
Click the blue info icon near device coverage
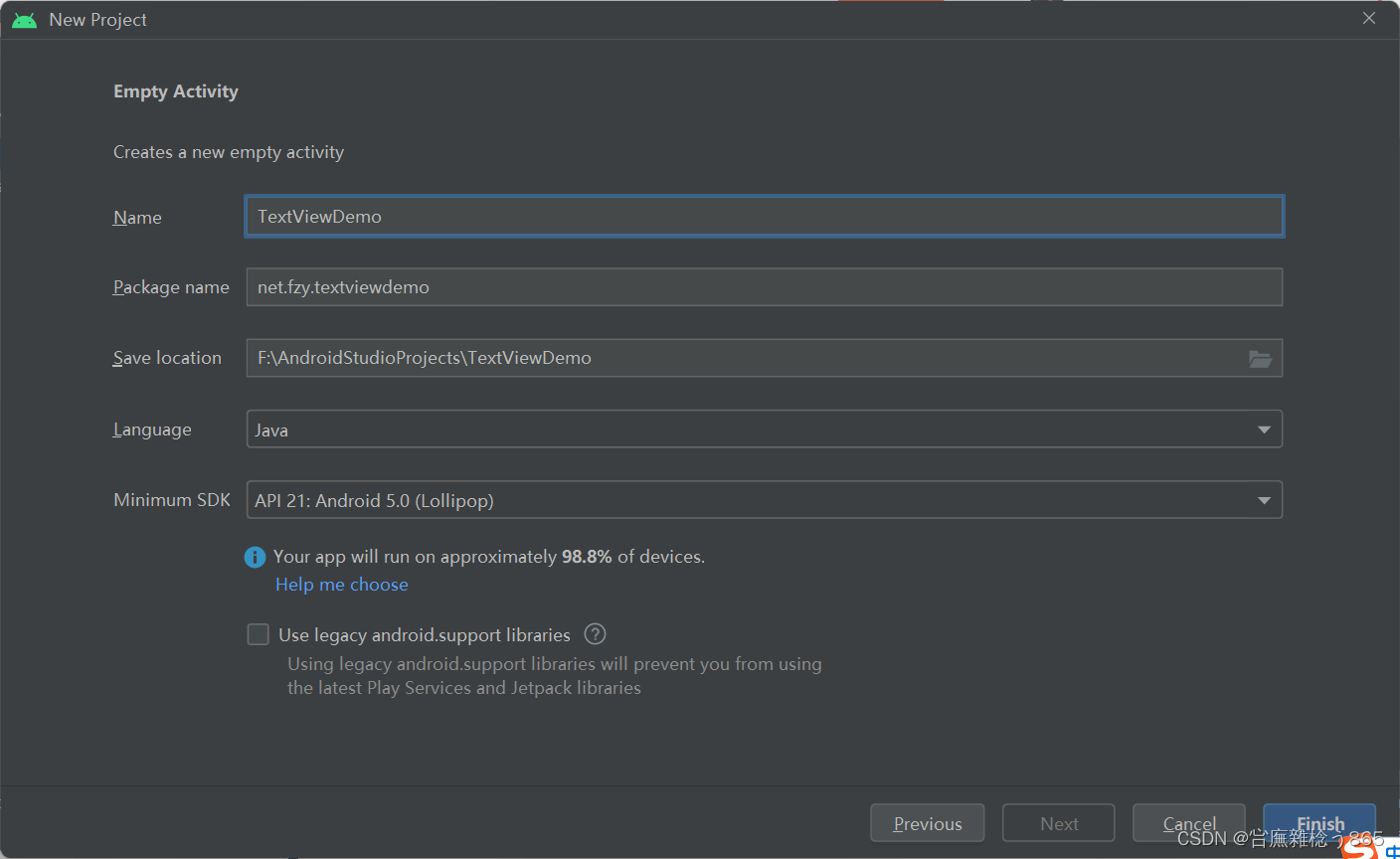point(256,557)
